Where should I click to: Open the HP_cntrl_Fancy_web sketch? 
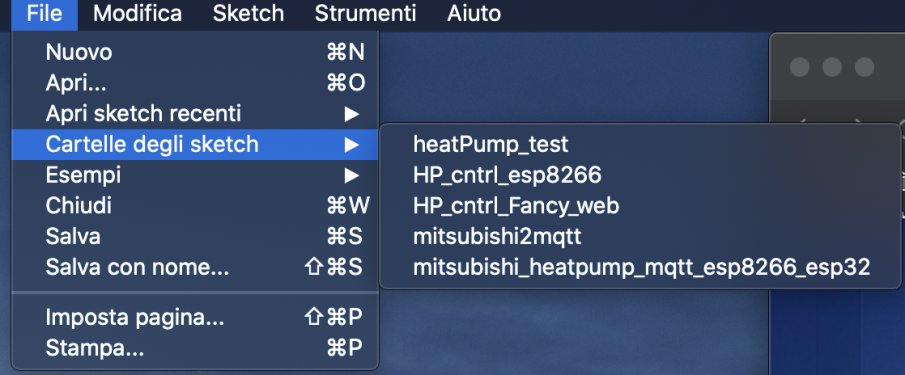point(640,205)
